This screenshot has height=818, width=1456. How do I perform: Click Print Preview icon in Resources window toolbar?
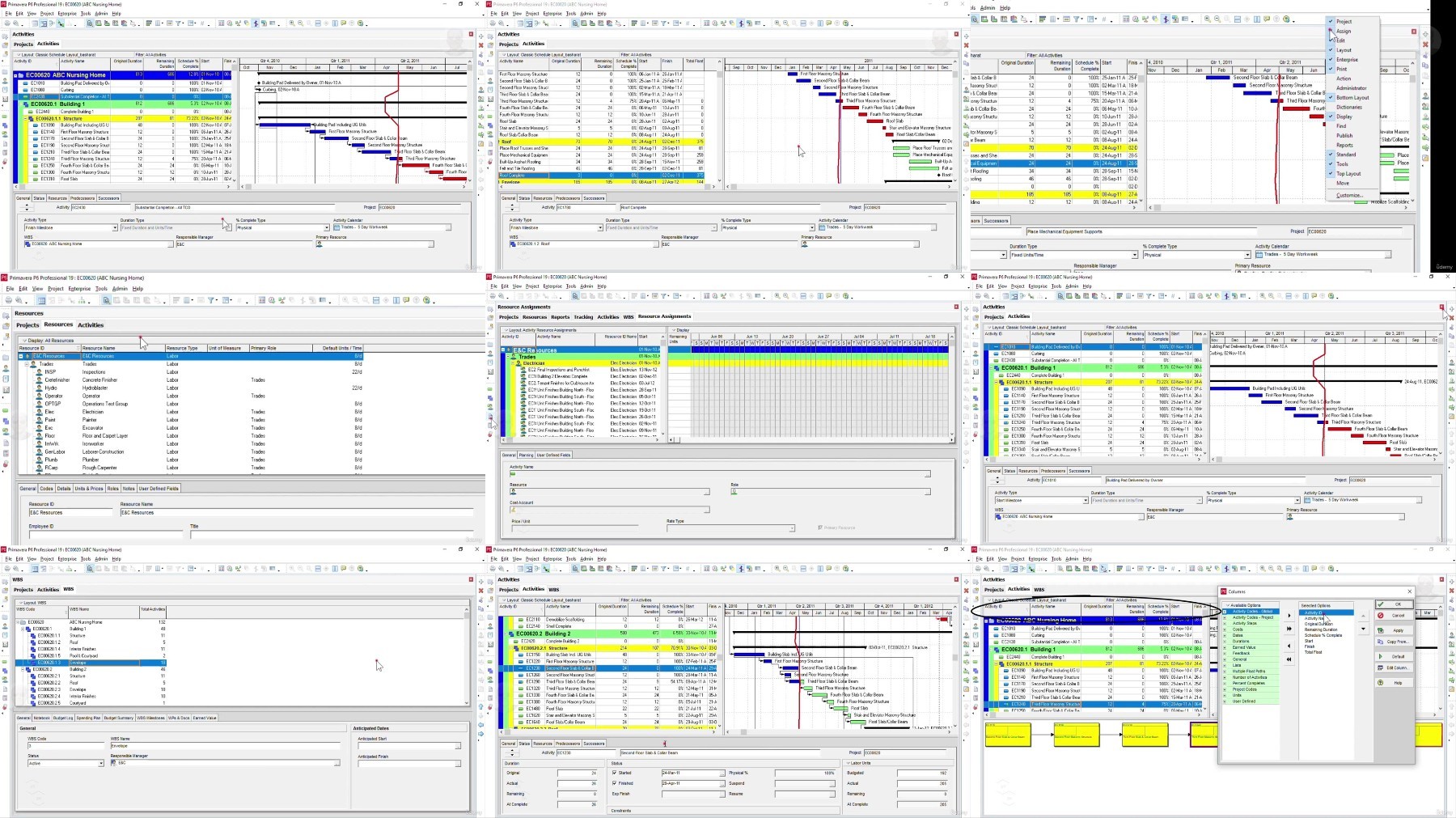coord(19,300)
